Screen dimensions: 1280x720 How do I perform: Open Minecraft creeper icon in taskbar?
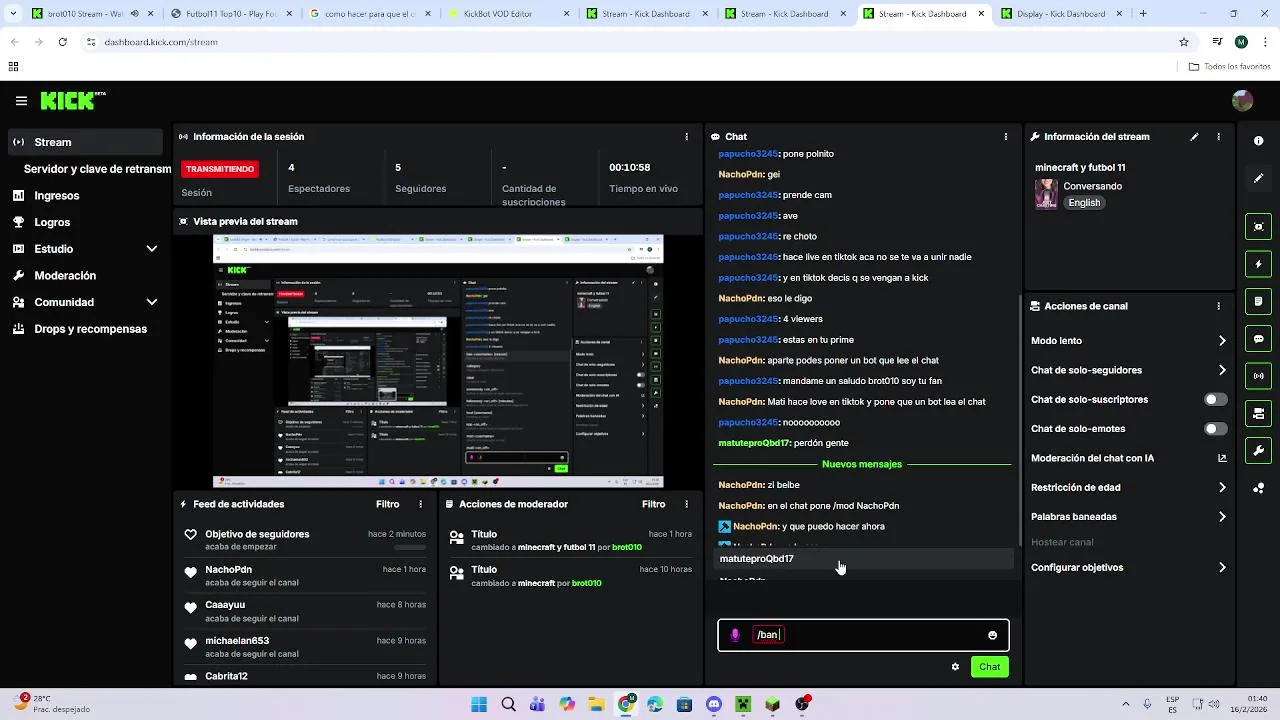point(743,704)
